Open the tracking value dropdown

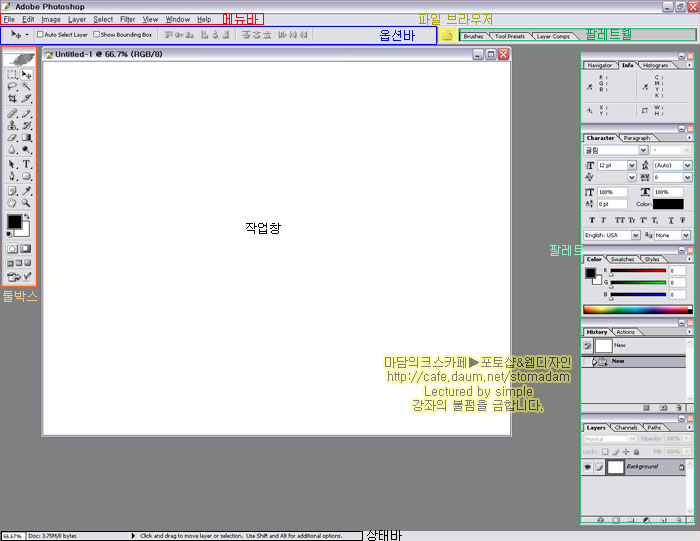688,177
